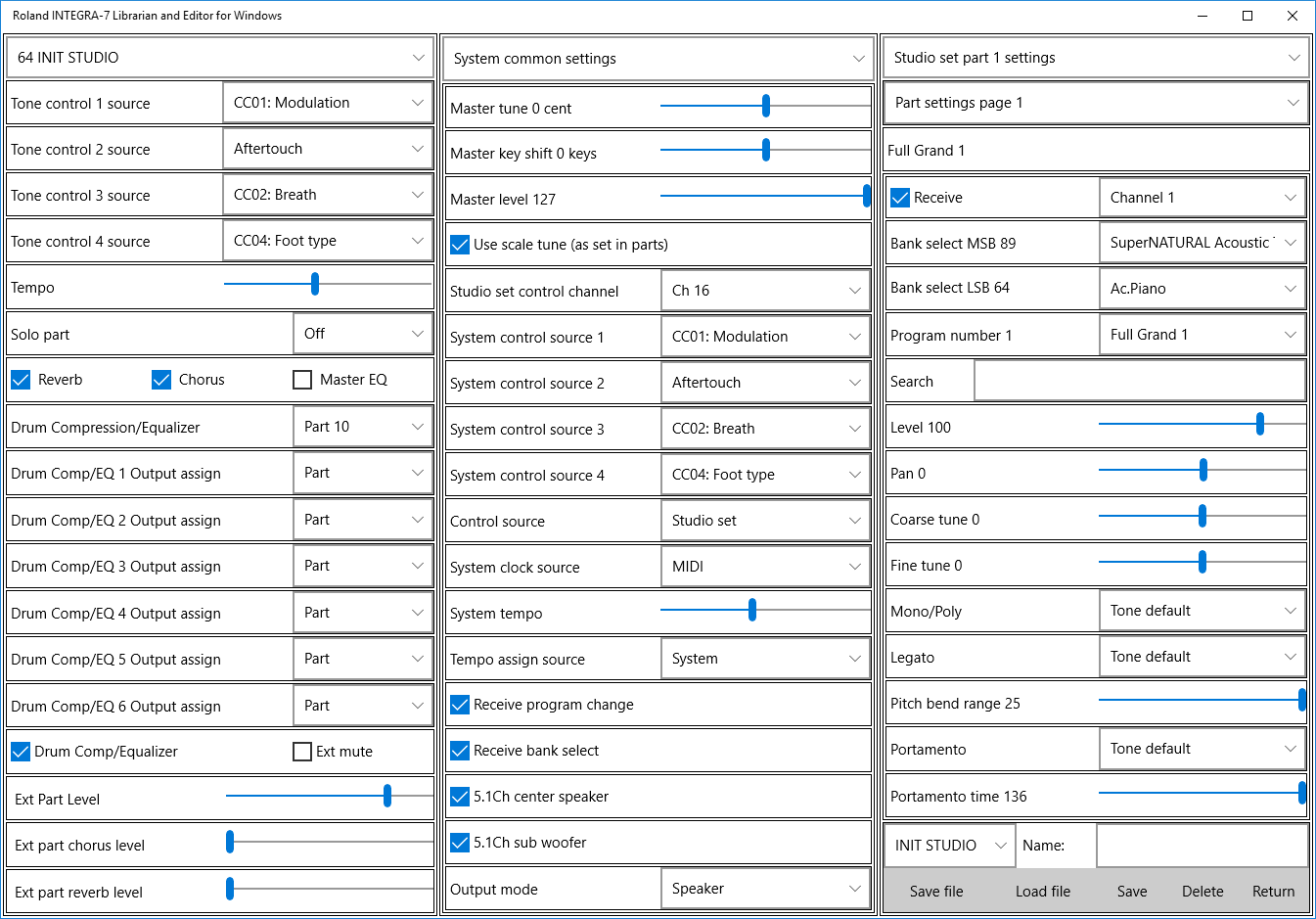1316x919 pixels.
Task: Open Output mode Speaker dropdown
Action: (765, 889)
